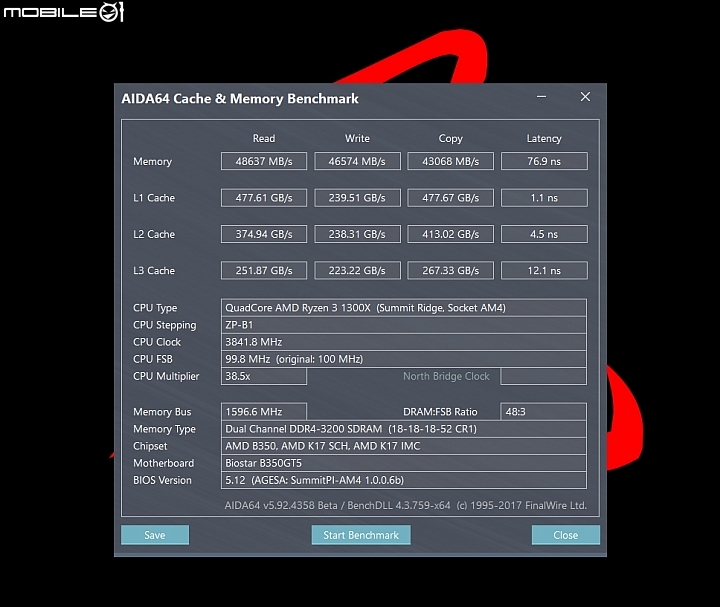Click the Memory Bus field 1596.6 MHz
Screen dimensions: 720x607
point(264,412)
